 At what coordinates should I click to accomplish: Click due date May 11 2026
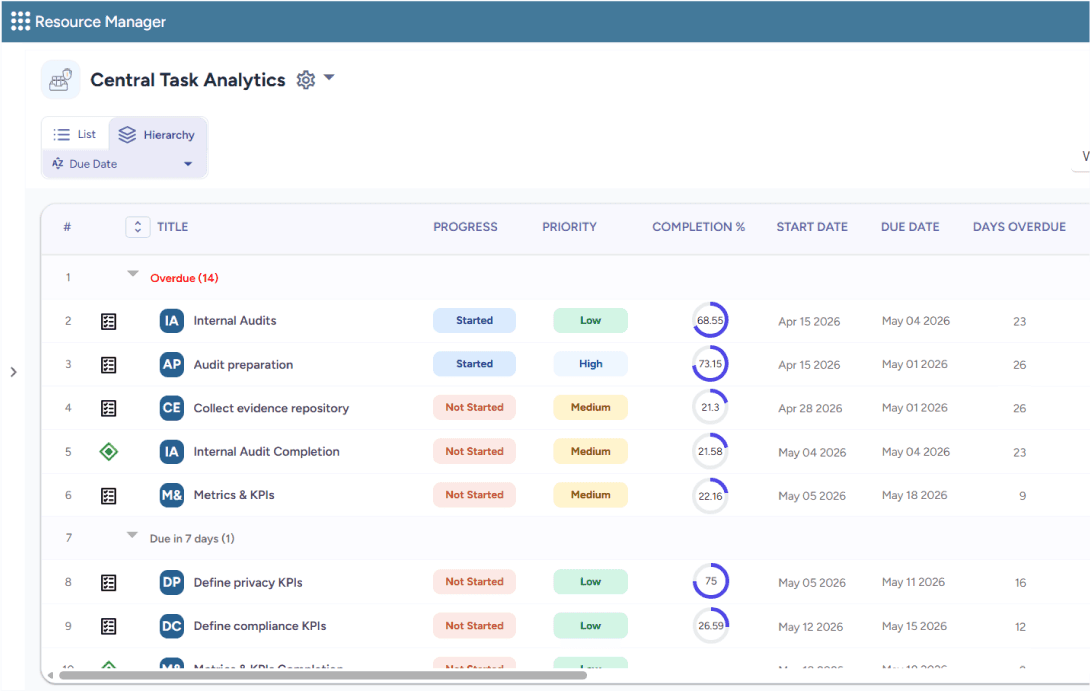(913, 582)
